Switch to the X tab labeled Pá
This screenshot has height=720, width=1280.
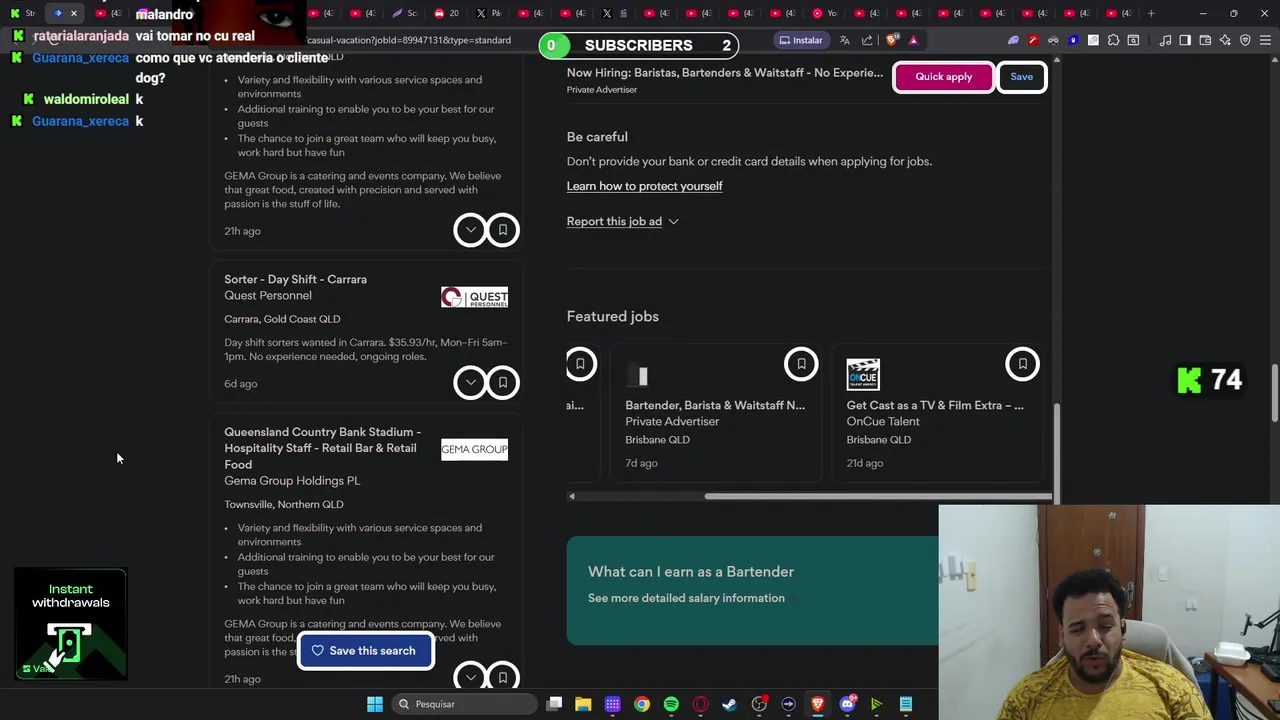tap(489, 13)
